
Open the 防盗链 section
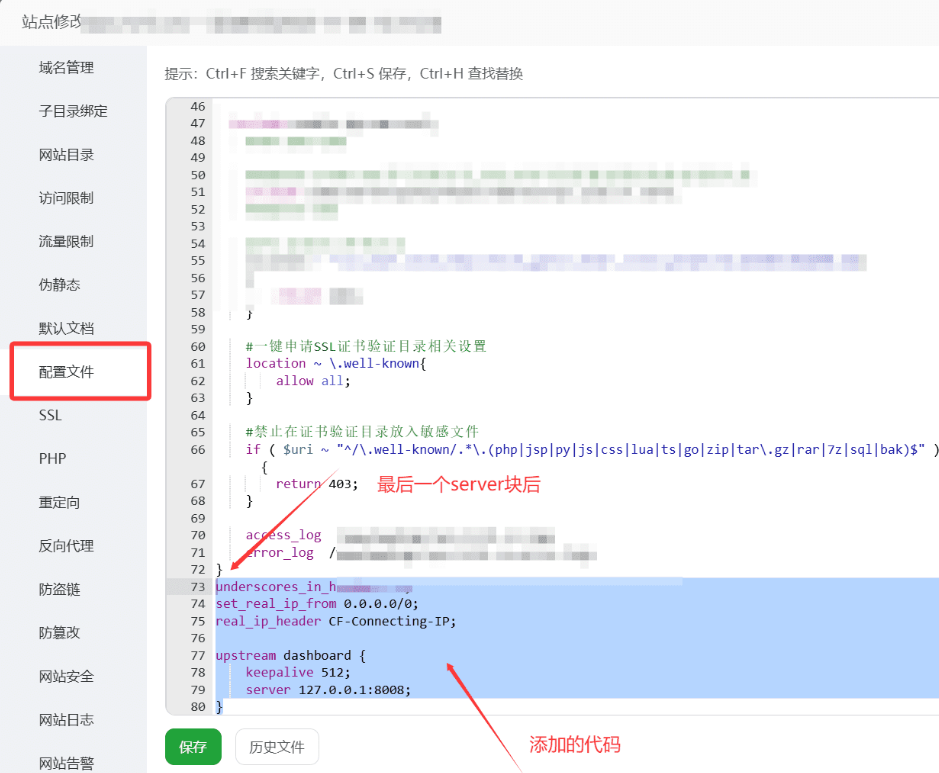point(59,589)
